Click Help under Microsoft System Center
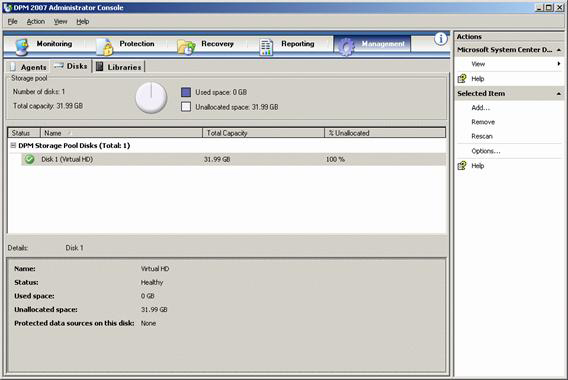The image size is (568, 380). [x=477, y=79]
